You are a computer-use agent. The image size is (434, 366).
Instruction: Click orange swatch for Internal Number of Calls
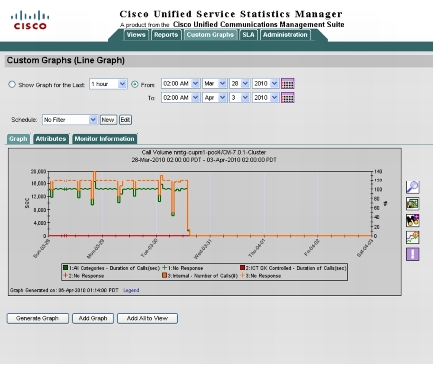point(164,276)
